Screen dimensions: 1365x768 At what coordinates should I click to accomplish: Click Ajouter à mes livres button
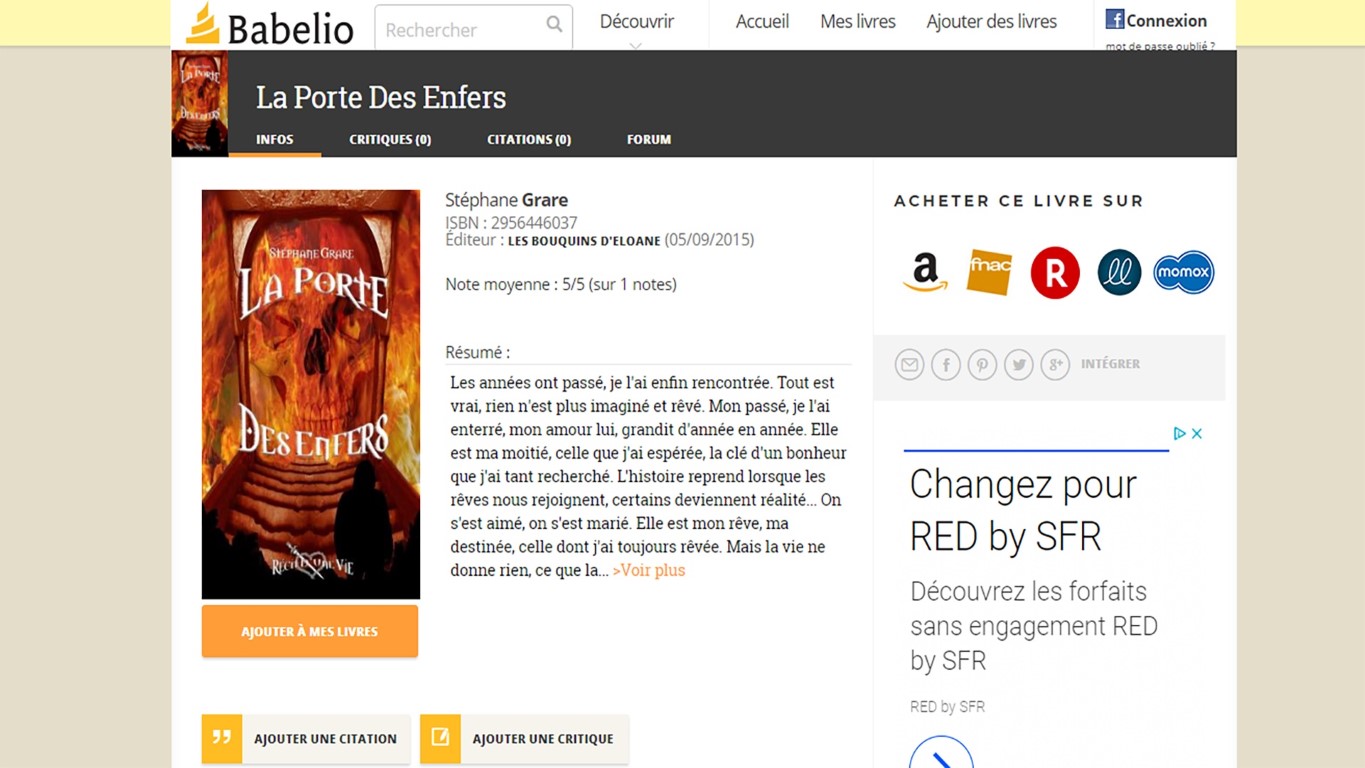tap(310, 631)
